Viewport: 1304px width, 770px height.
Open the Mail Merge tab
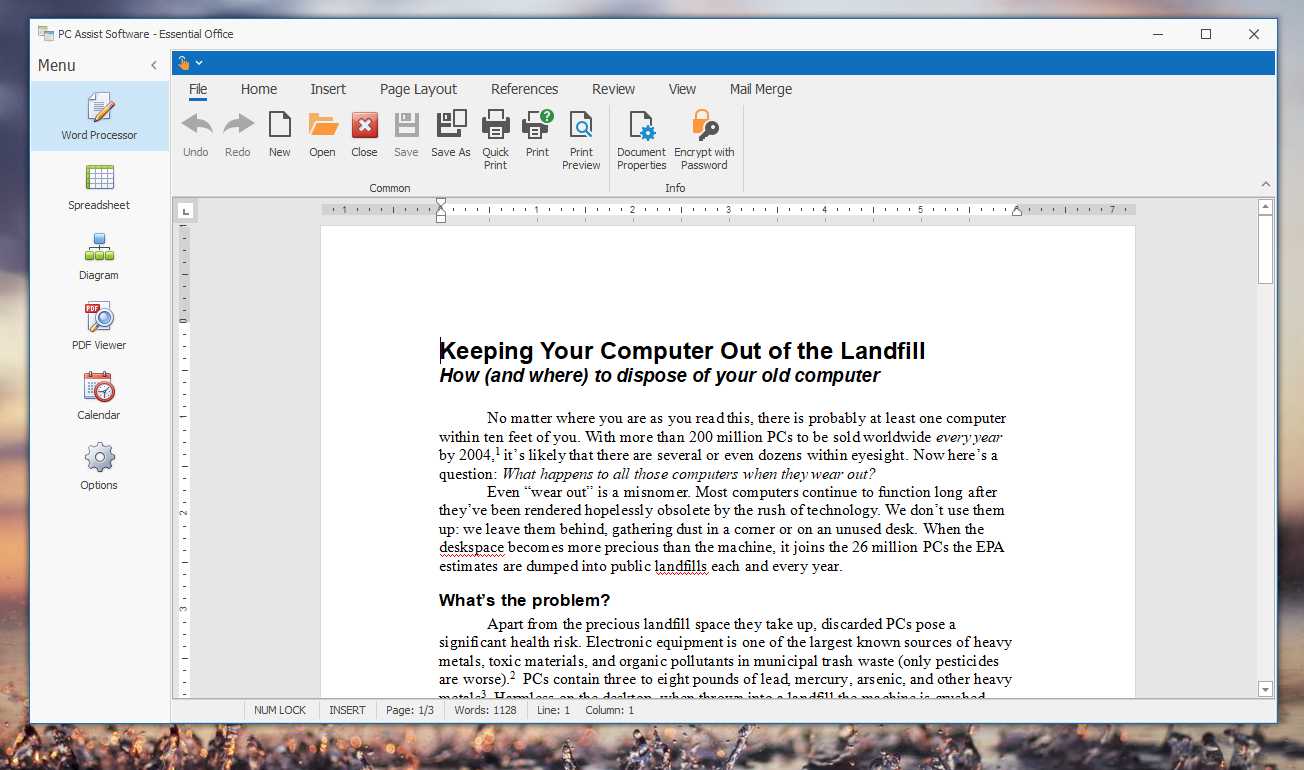click(x=761, y=89)
